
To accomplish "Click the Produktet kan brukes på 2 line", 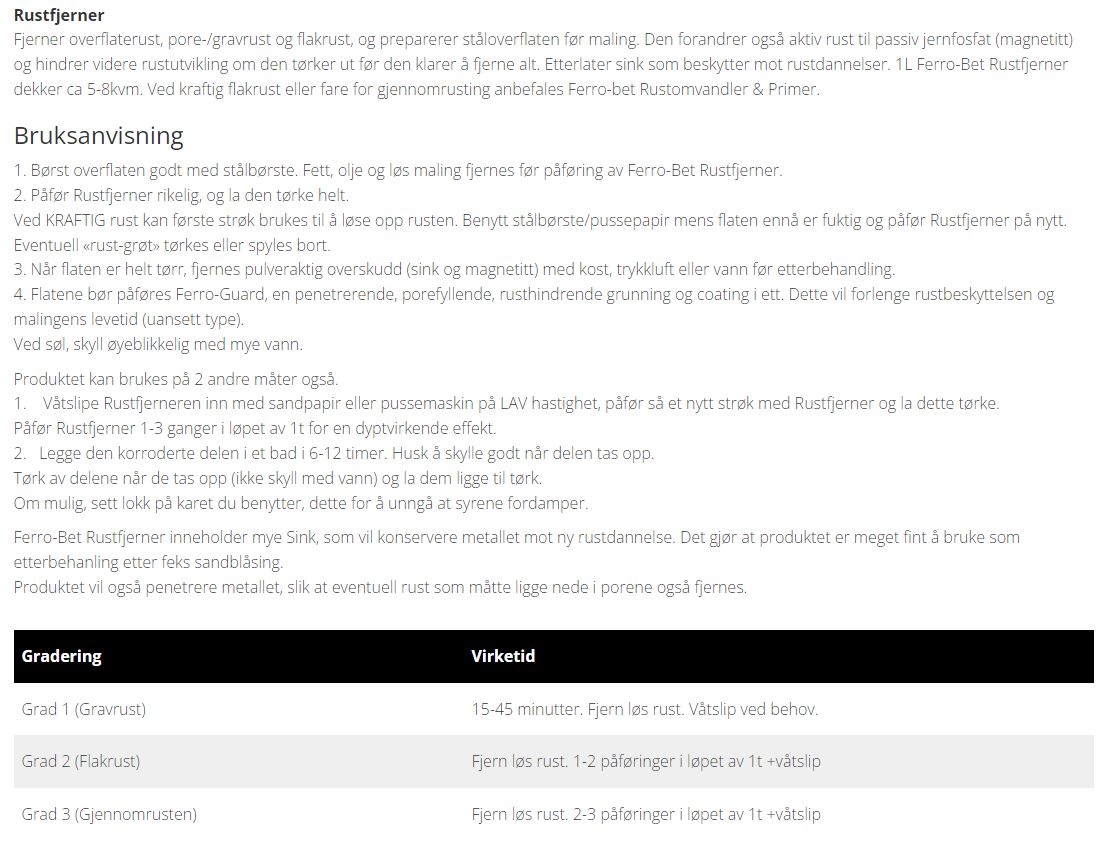I will coord(176,379).
